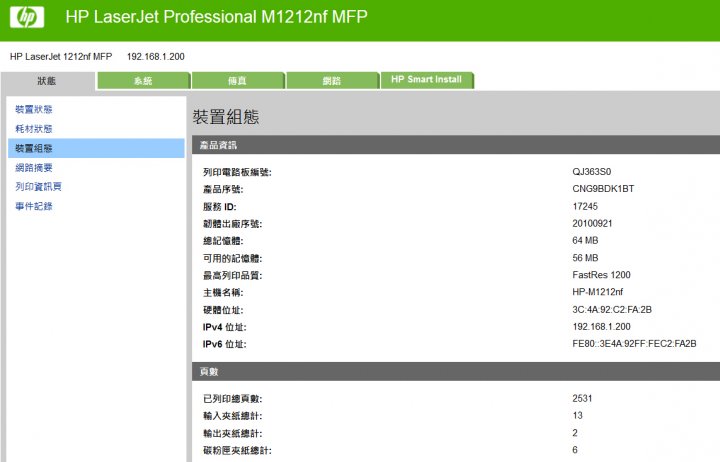The image size is (720, 462).
Task: Click the formatter number QJ363S0
Action: pyautogui.click(x=591, y=172)
